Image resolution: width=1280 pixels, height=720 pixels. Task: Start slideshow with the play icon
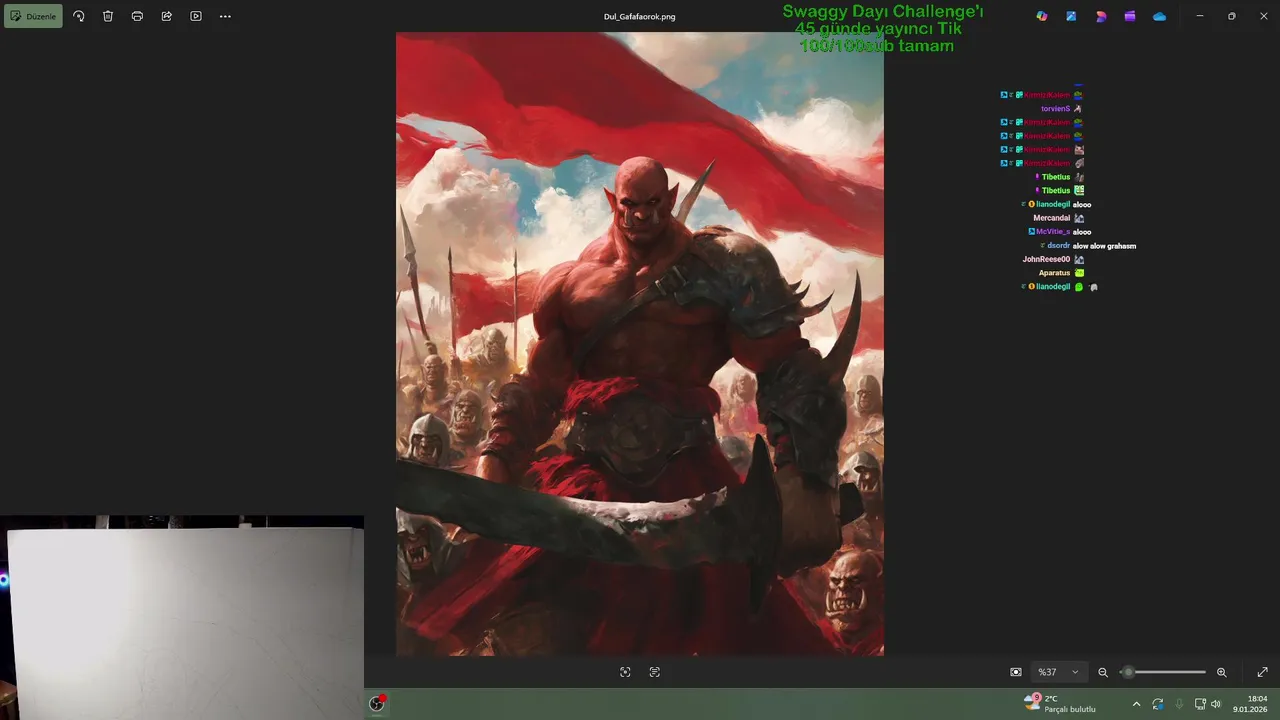click(x=196, y=16)
